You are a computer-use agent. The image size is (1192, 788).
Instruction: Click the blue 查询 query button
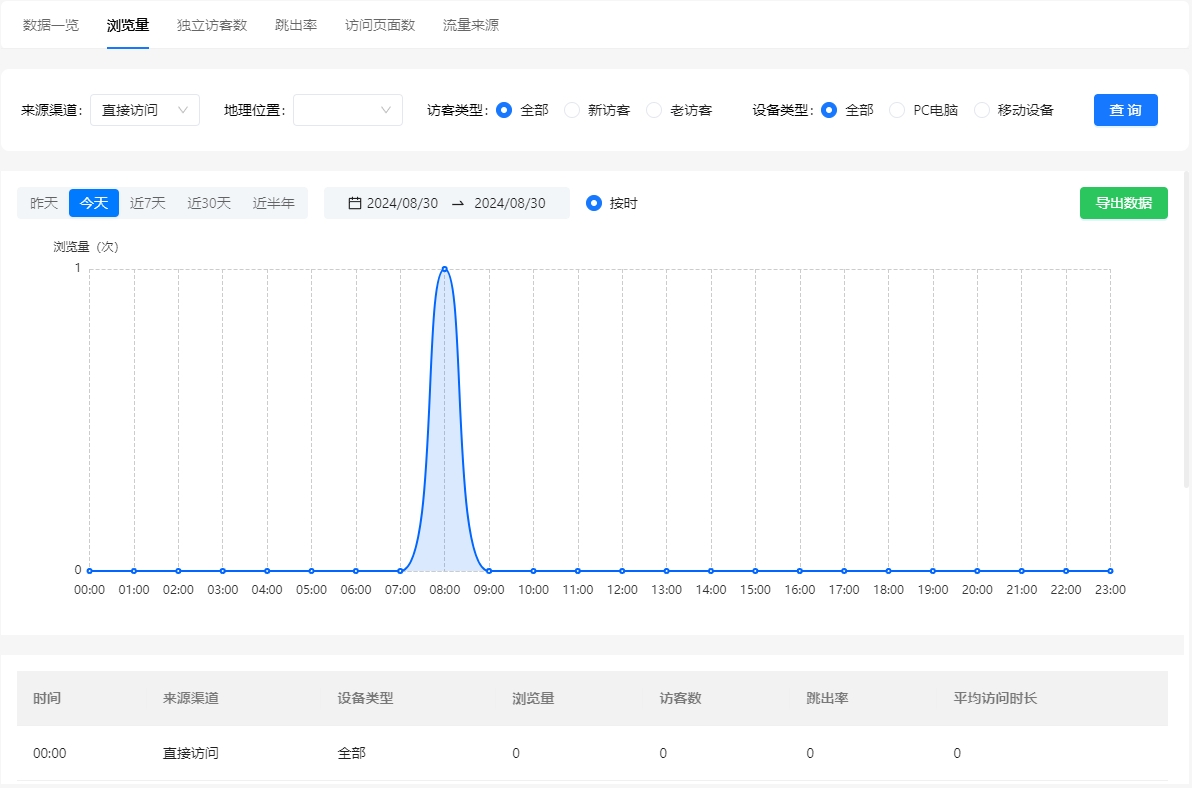tap(1126, 110)
